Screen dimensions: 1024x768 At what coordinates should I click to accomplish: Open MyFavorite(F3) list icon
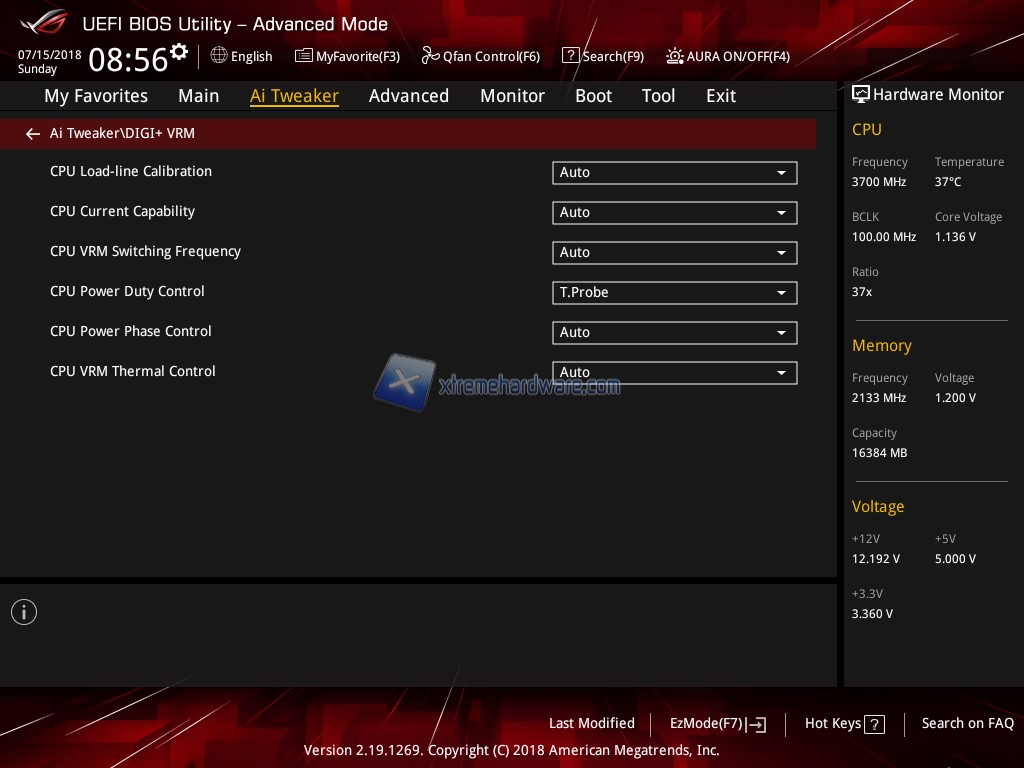coord(304,56)
